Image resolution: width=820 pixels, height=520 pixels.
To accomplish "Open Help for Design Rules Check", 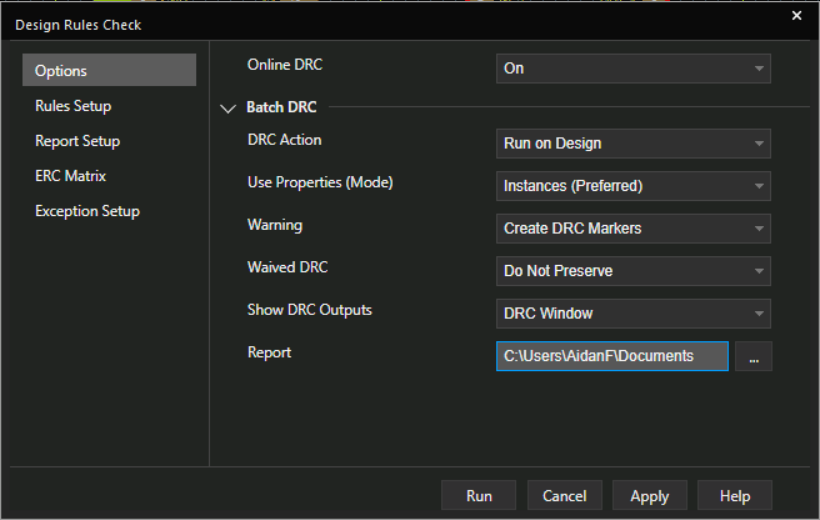I will [x=735, y=495].
